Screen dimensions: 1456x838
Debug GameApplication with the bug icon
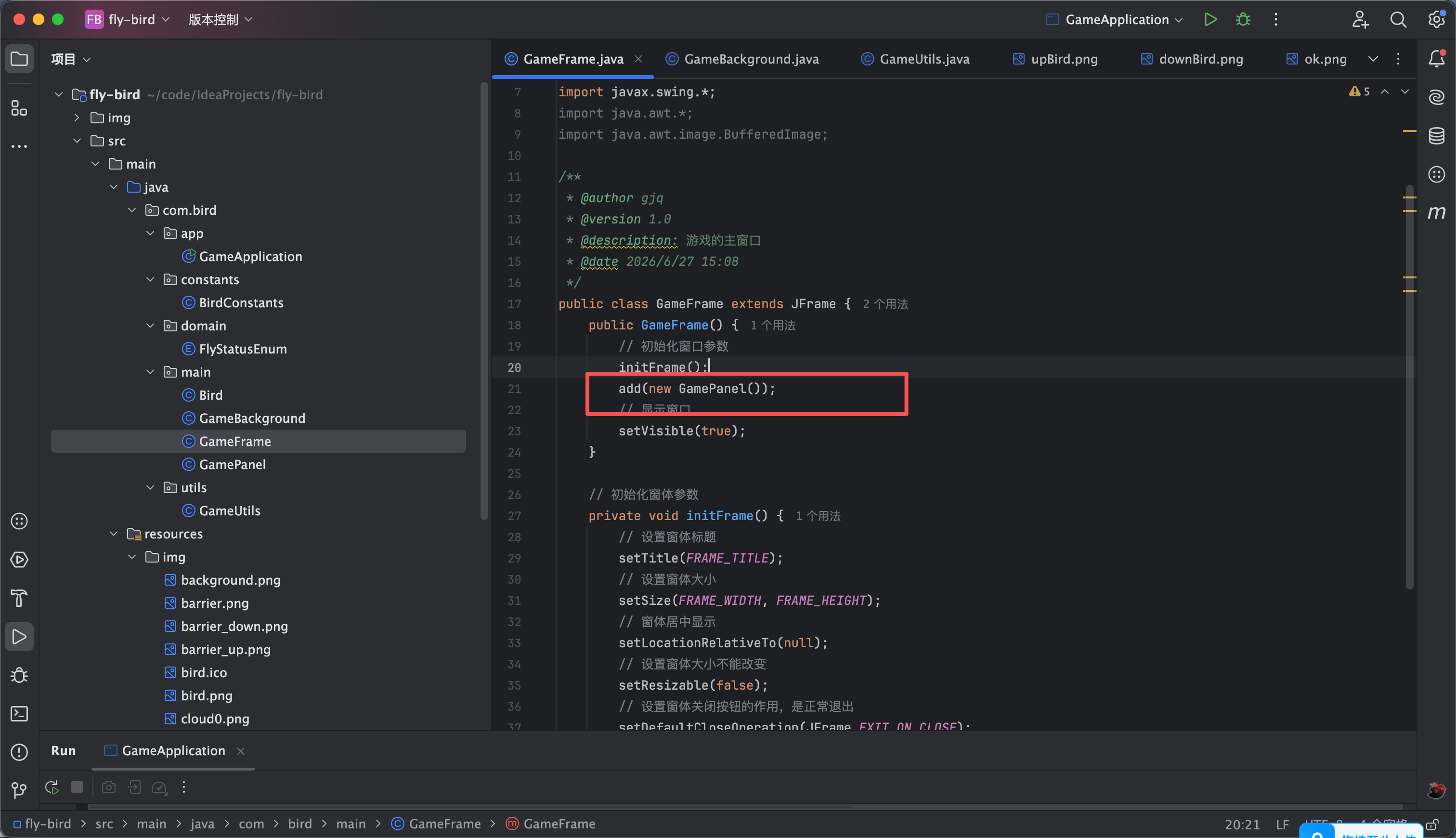(x=1243, y=20)
